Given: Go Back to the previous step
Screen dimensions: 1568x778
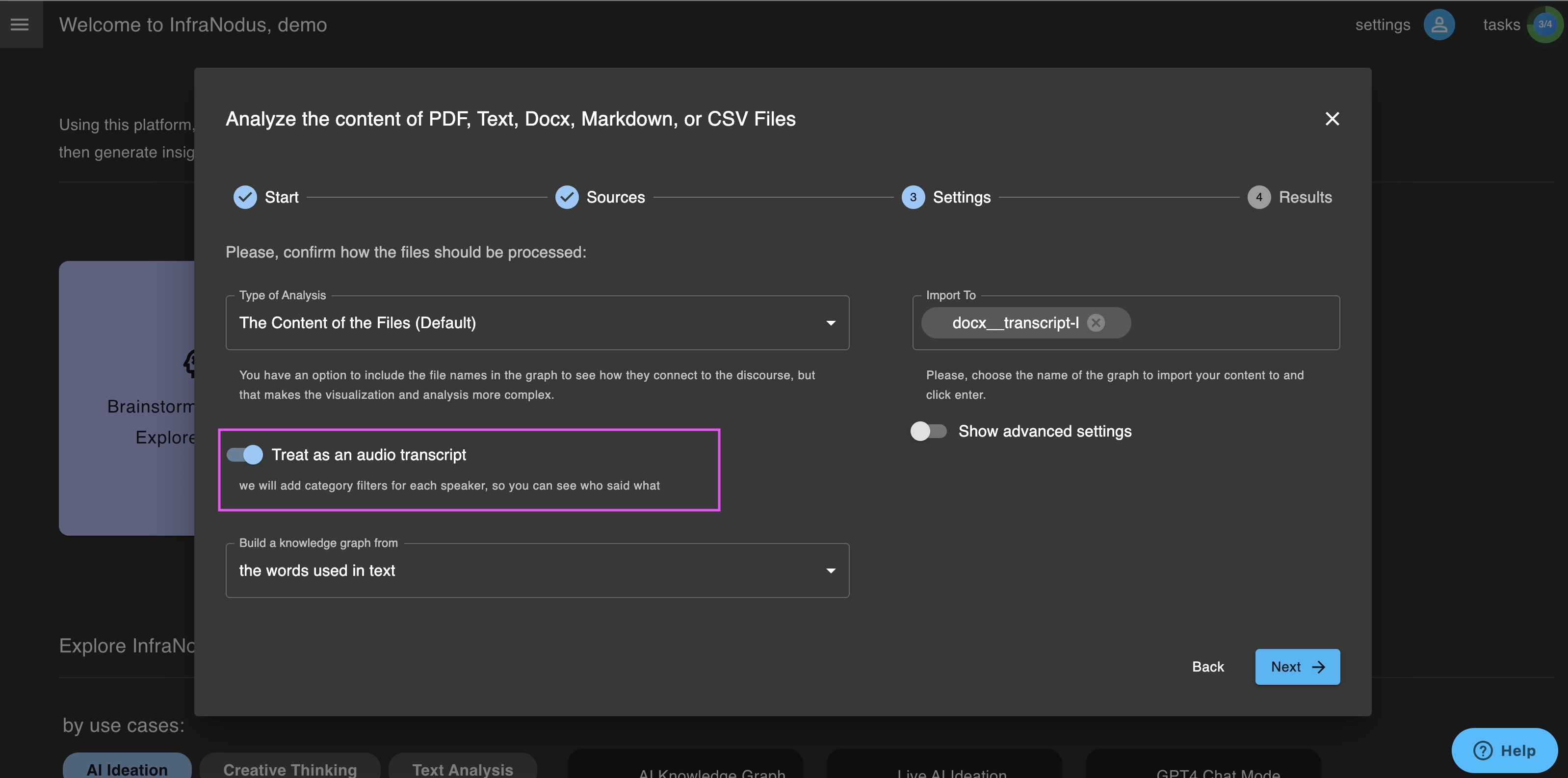Looking at the screenshot, I should pyautogui.click(x=1208, y=667).
